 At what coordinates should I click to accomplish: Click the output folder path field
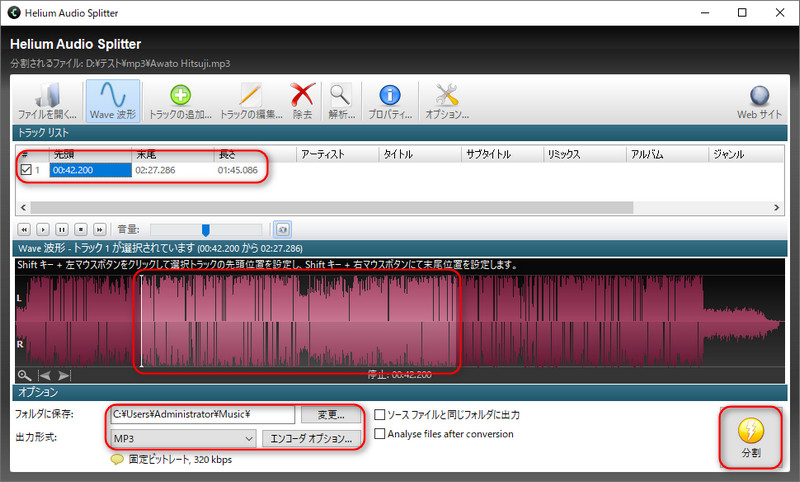tap(202, 414)
